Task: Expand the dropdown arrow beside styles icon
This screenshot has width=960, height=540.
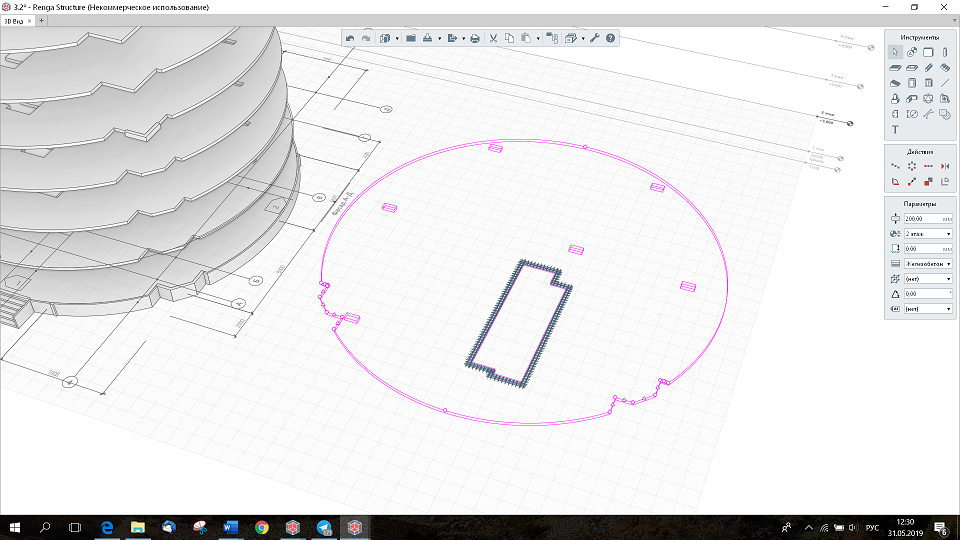Action: pos(583,39)
